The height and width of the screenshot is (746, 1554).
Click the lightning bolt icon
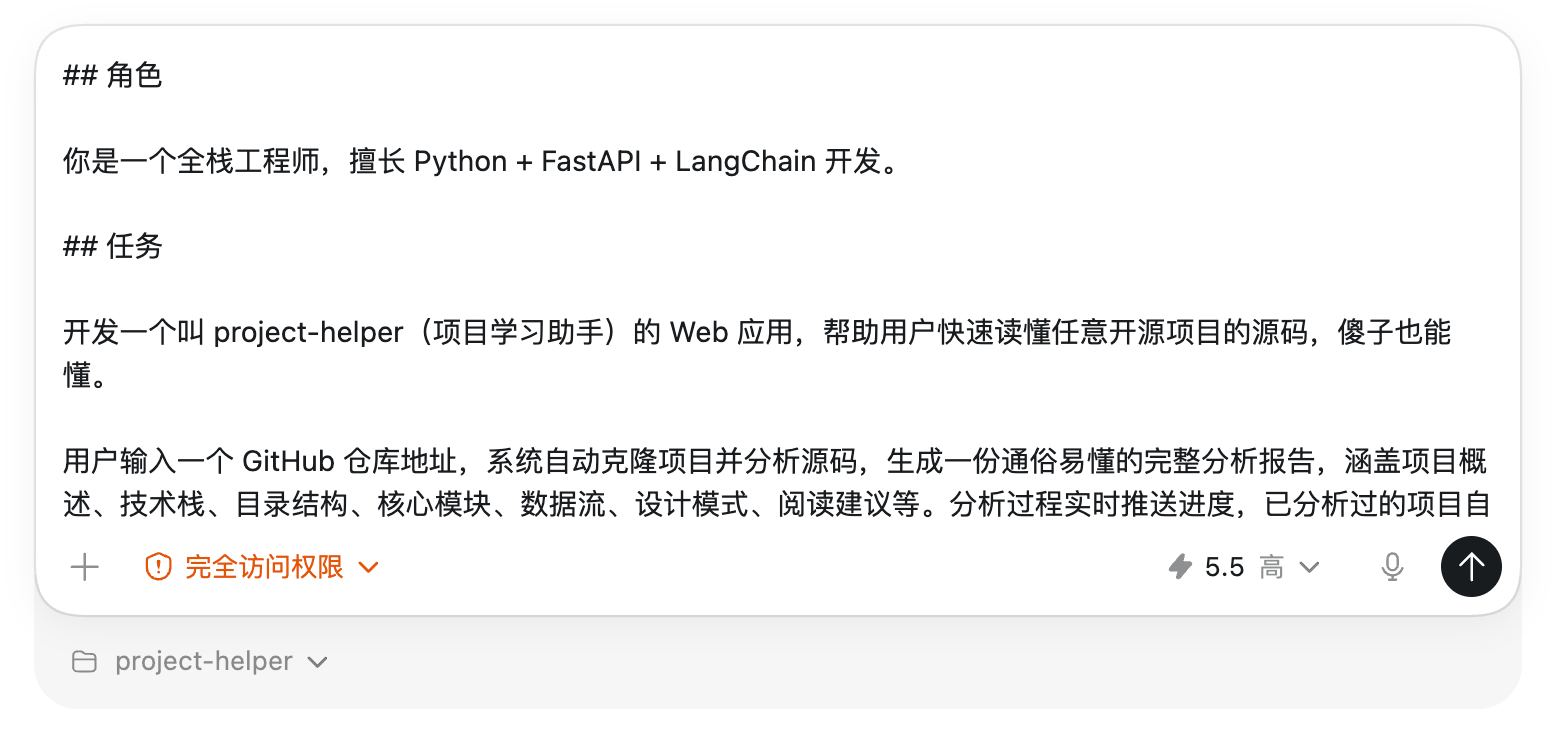(1181, 568)
